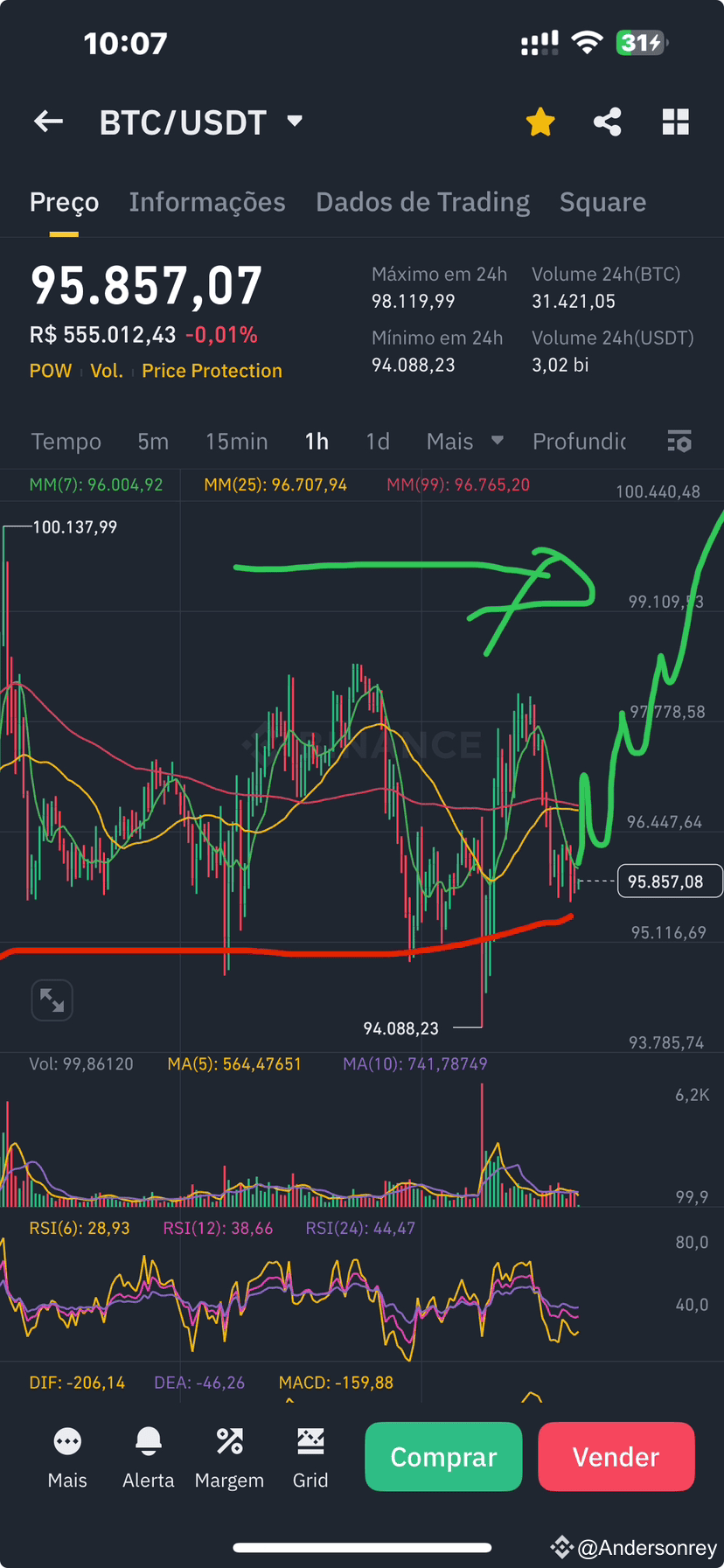Open Margem trading icon
Screen dimensions: 724x1568
coord(229,1457)
